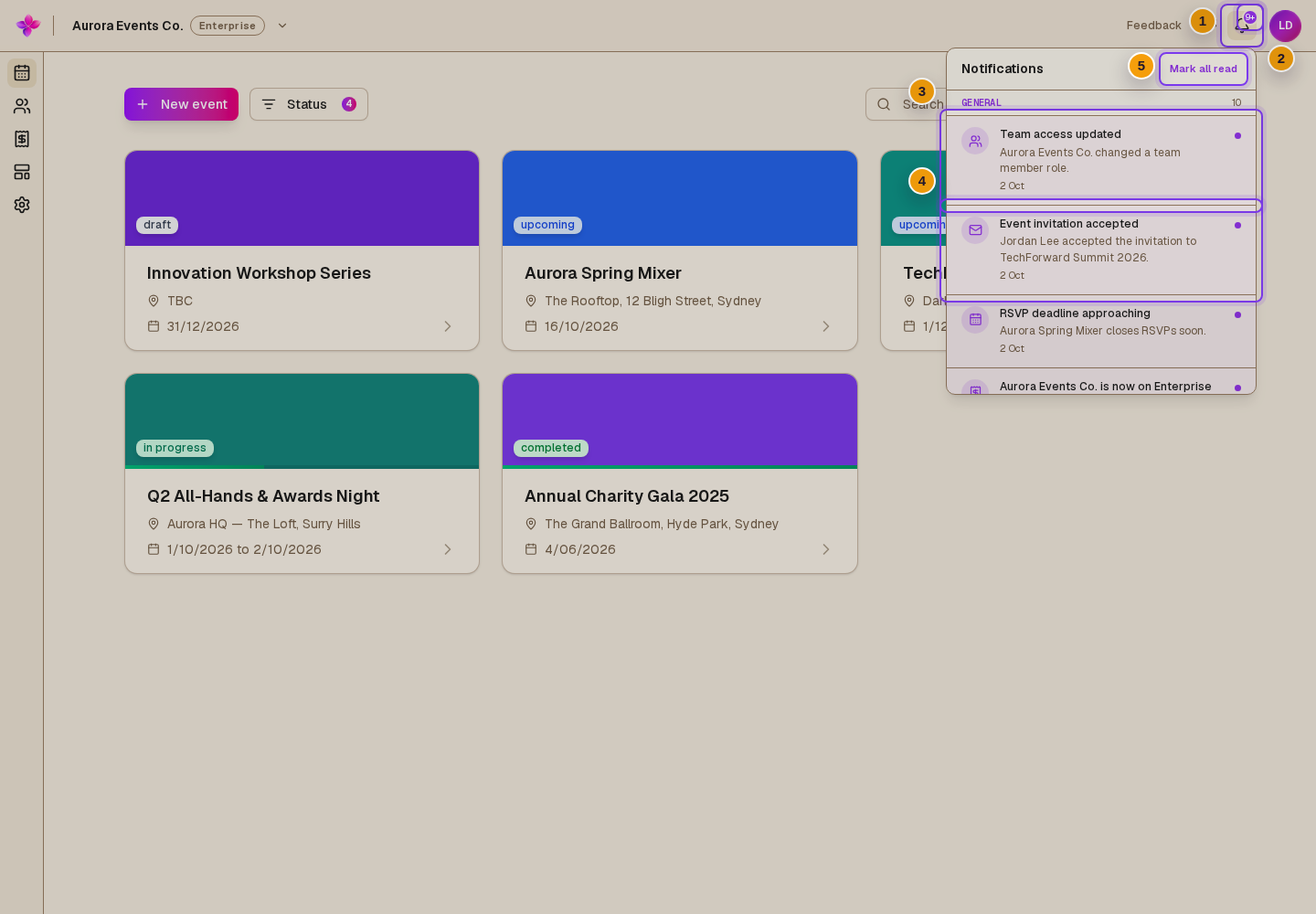Open the Layout templates sidebar icon
Image resolution: width=1316 pixels, height=914 pixels.
pos(22,172)
